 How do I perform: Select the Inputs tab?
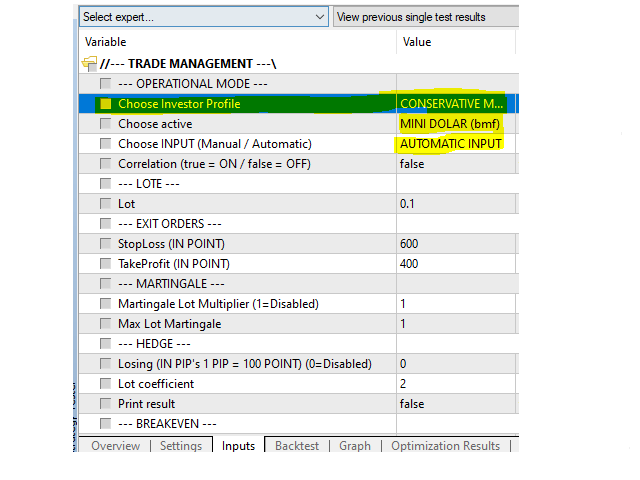point(238,446)
